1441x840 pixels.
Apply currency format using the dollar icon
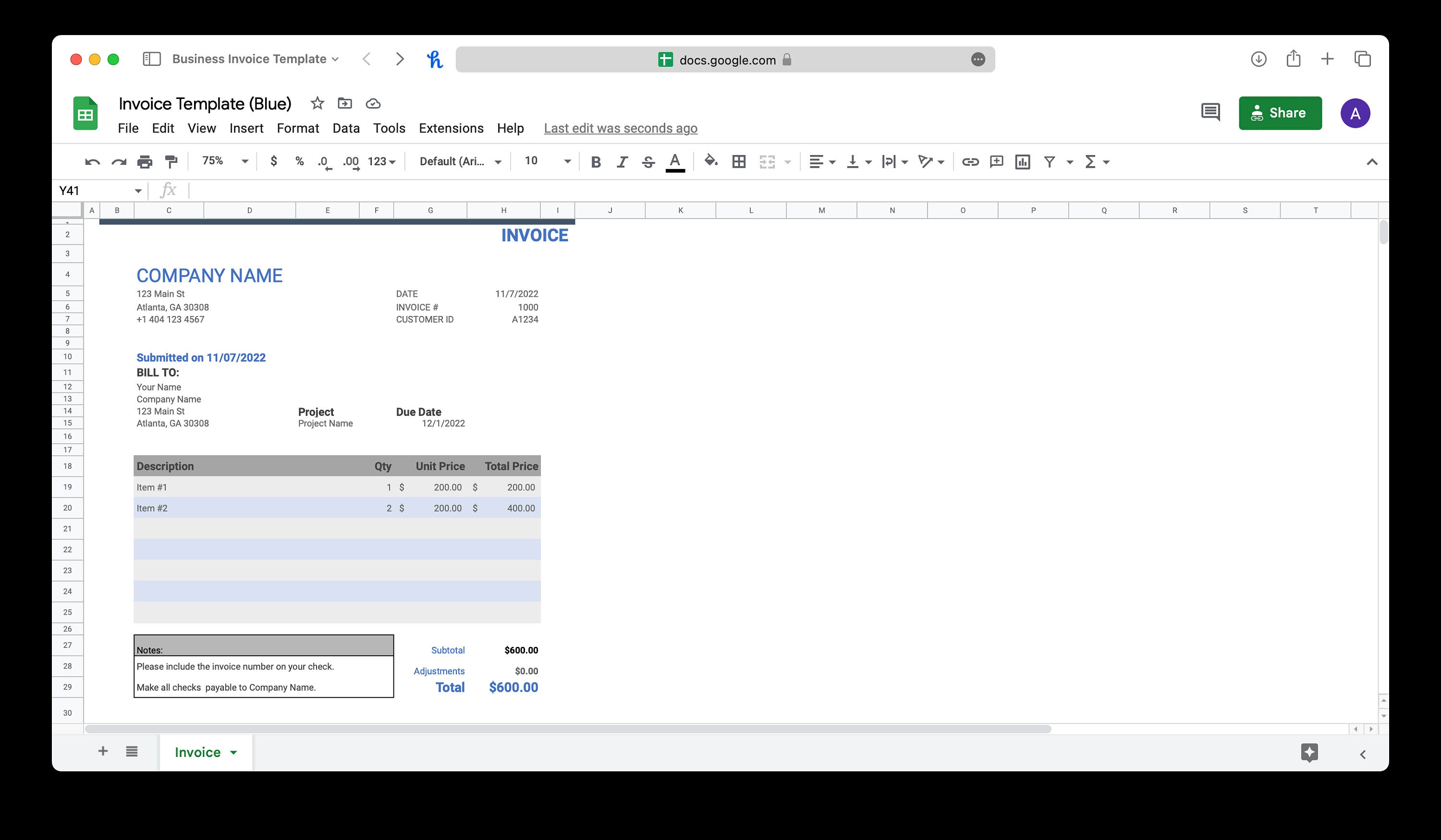[273, 161]
